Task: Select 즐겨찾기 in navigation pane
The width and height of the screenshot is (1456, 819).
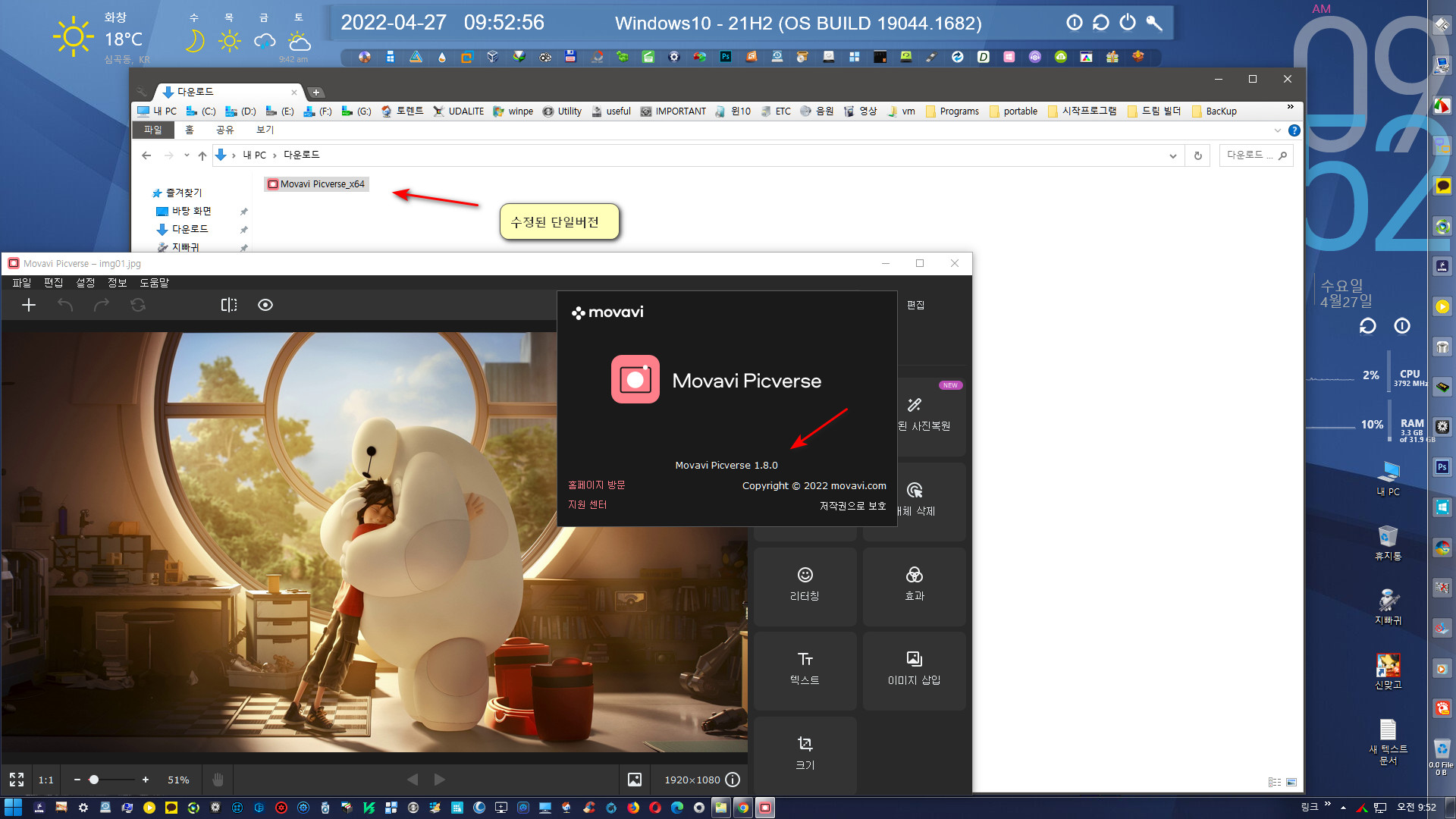Action: point(184,193)
